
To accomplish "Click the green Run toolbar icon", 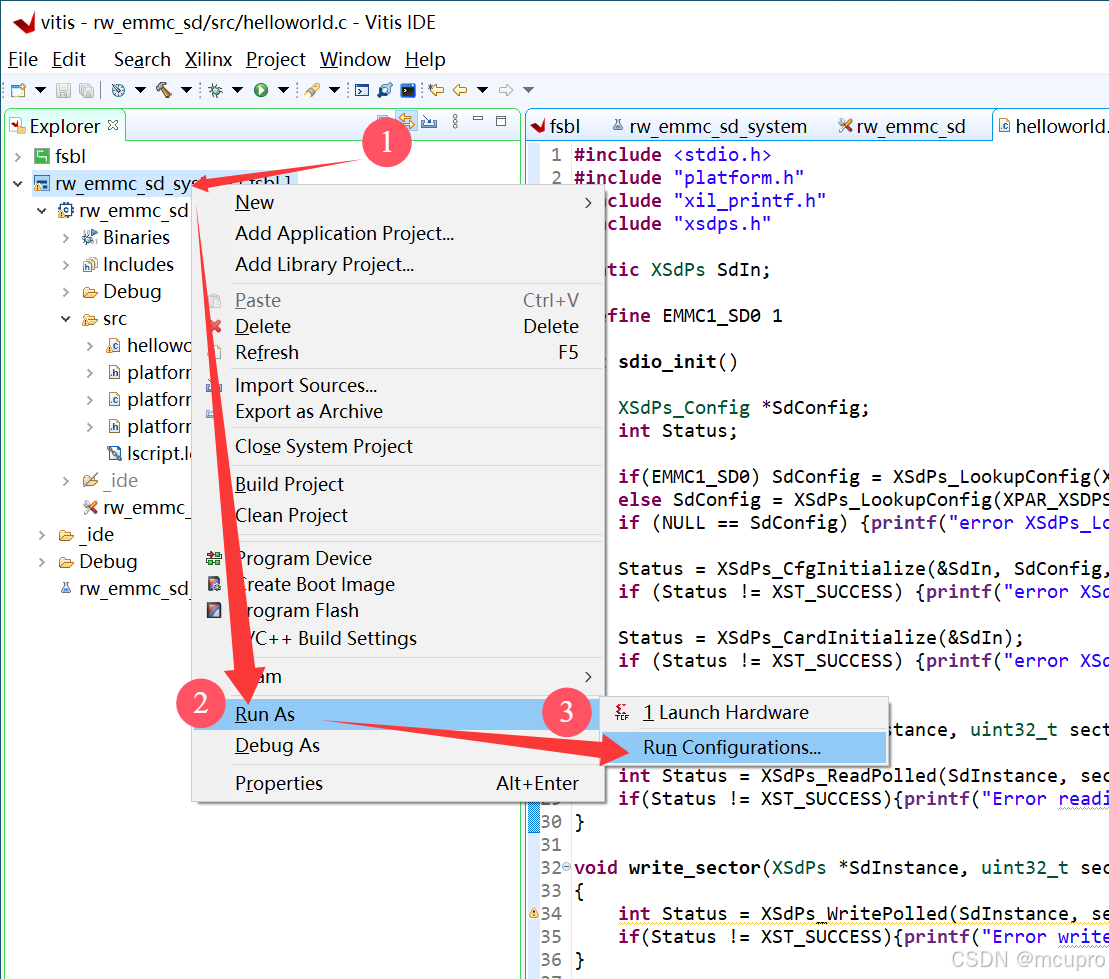I will pyautogui.click(x=261, y=90).
